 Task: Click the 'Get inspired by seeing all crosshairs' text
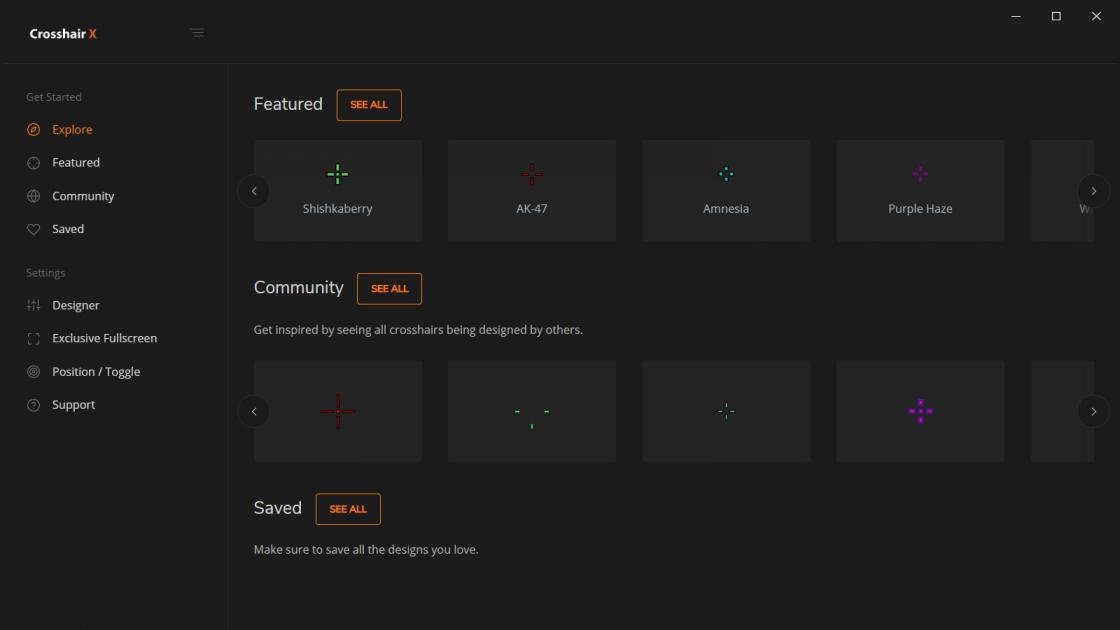[418, 329]
